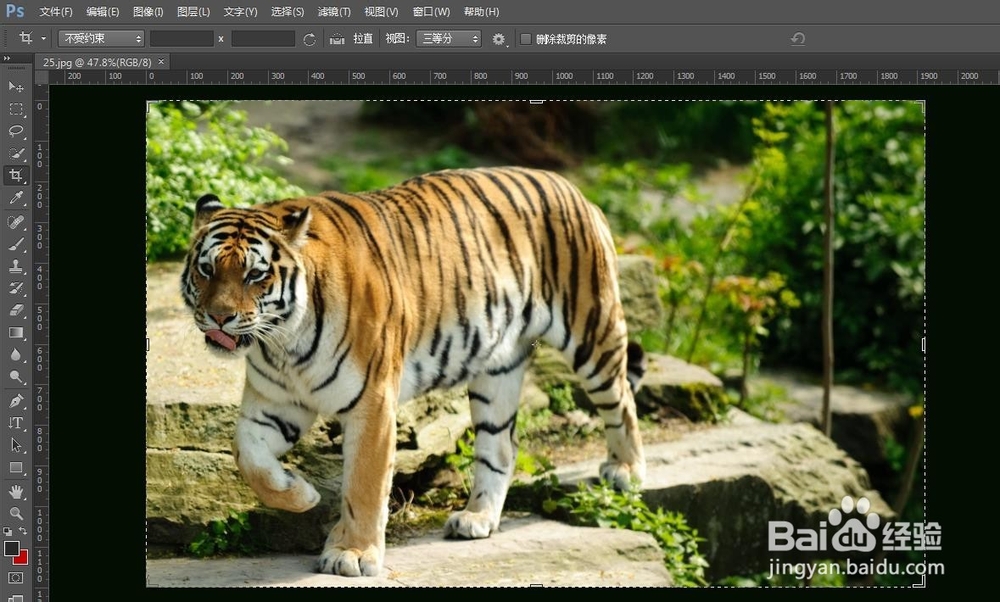Click the 拉直 straighten button
This screenshot has width=1000, height=602.
point(363,39)
